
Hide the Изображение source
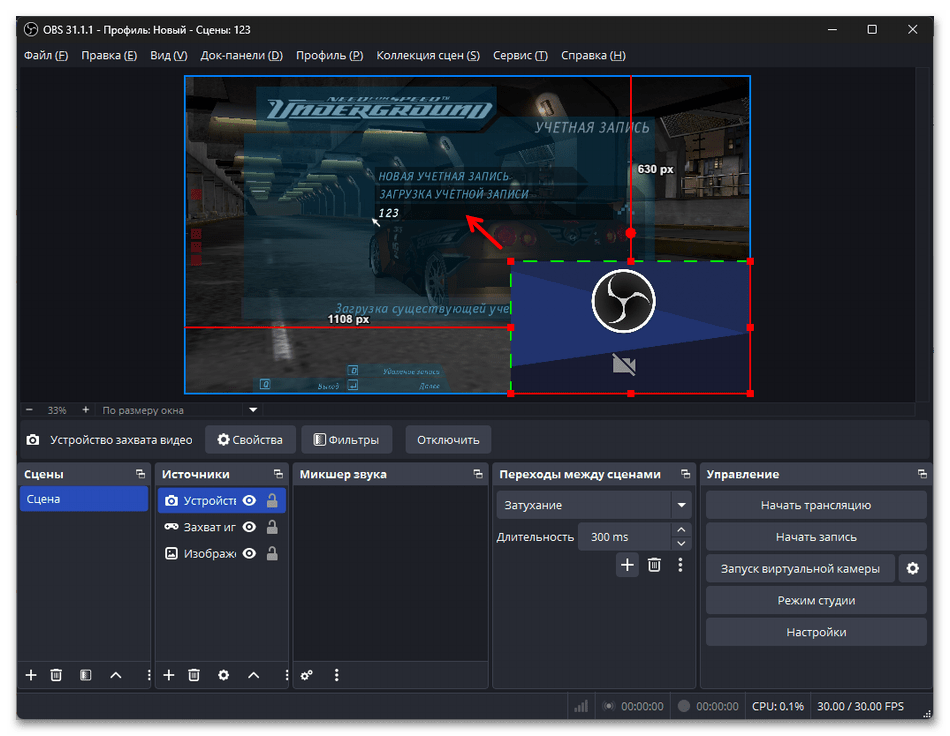(x=249, y=553)
